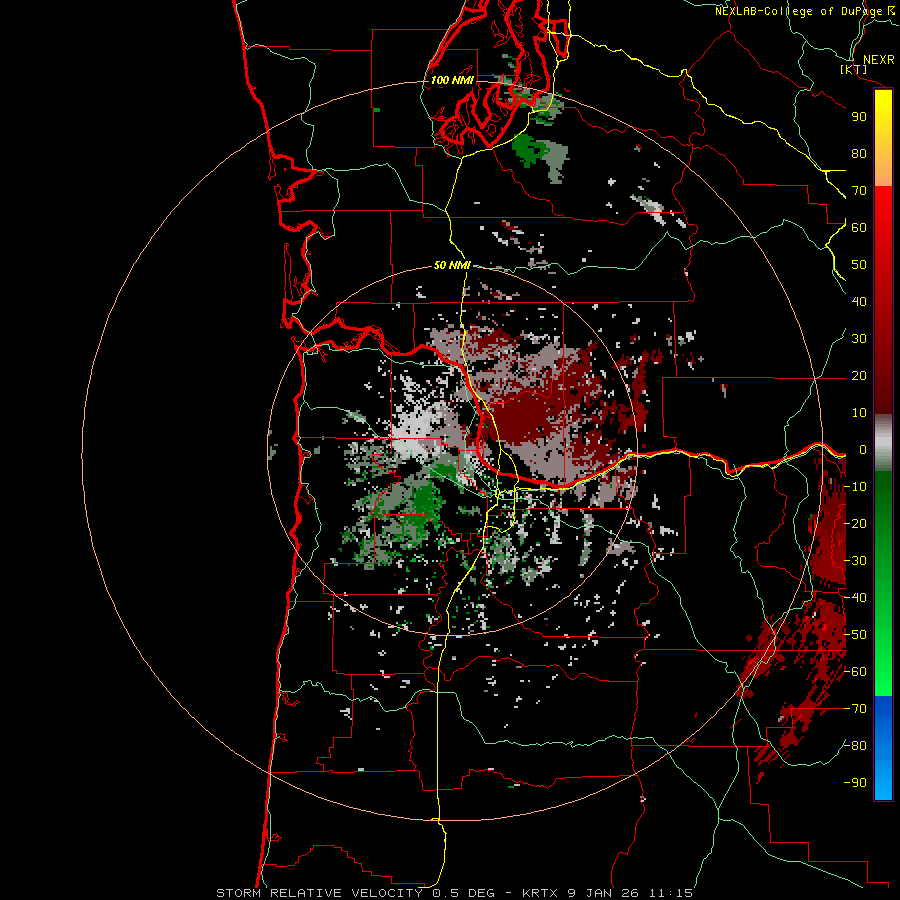Click the "-30" scale label
Viewport: 900px width, 900px height.
coord(855,561)
